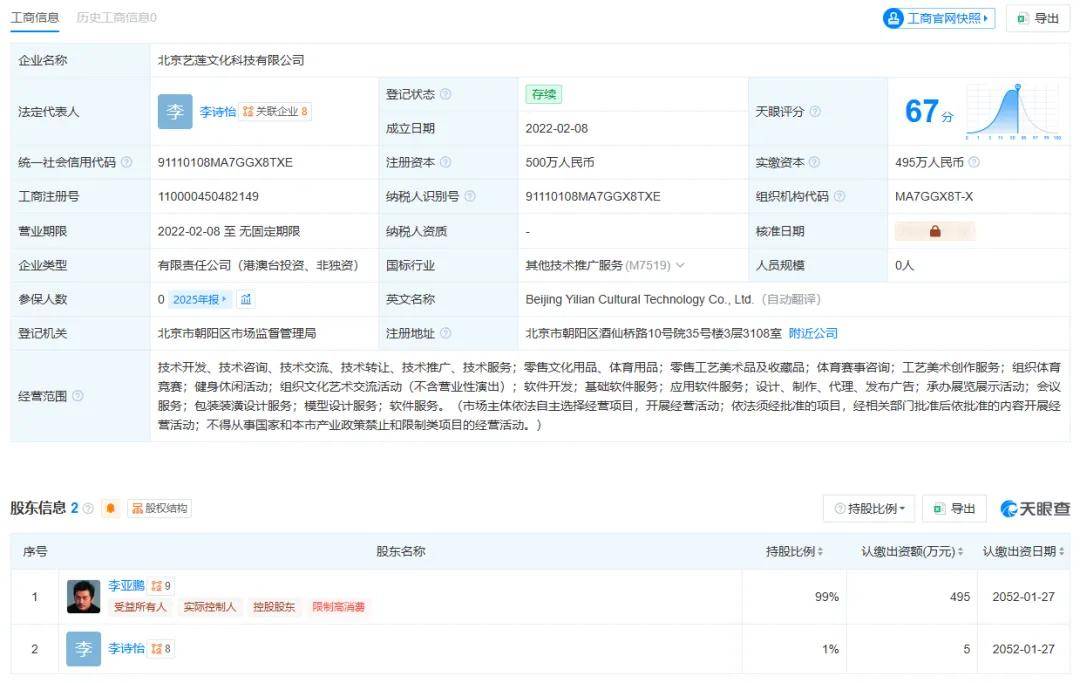The image size is (1080, 683).
Task: Open shareholder link 李诗怡 in row 2
Action: 126,649
